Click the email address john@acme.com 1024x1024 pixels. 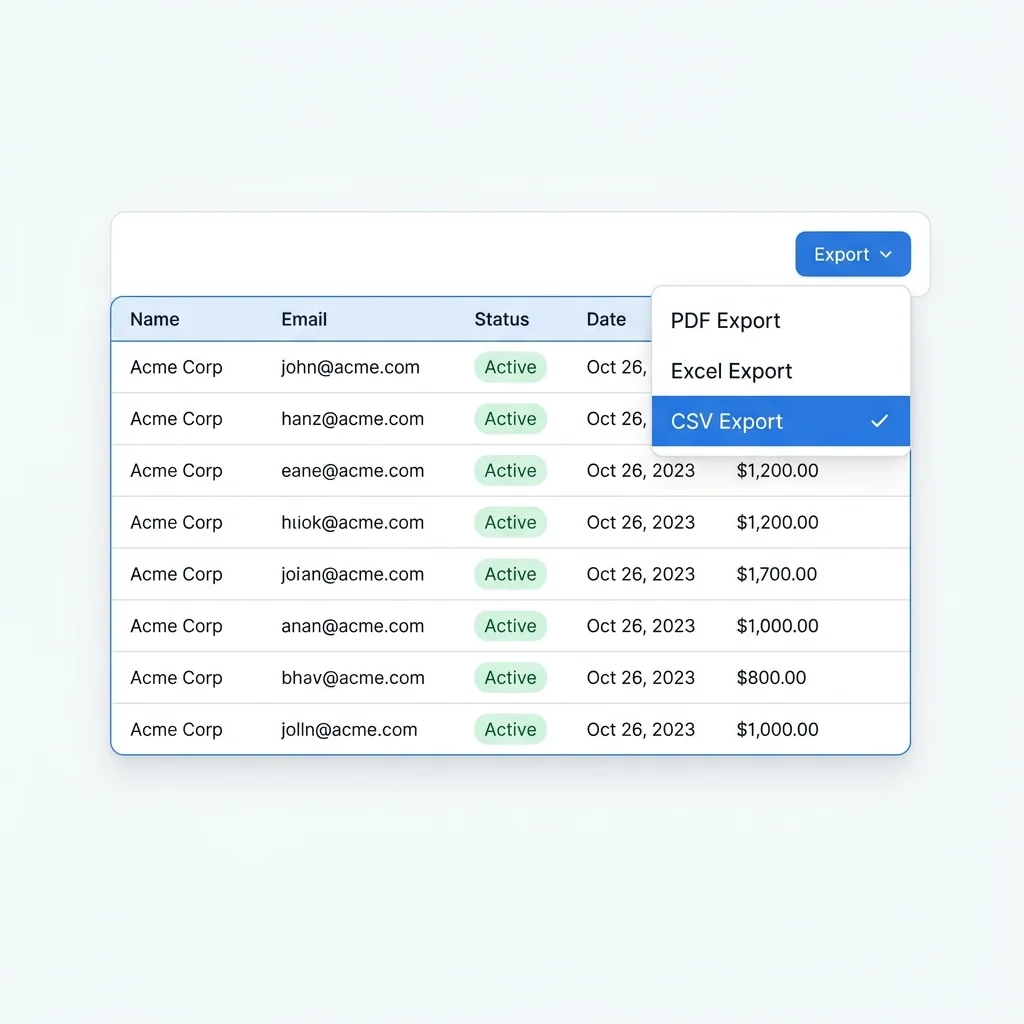(x=349, y=367)
